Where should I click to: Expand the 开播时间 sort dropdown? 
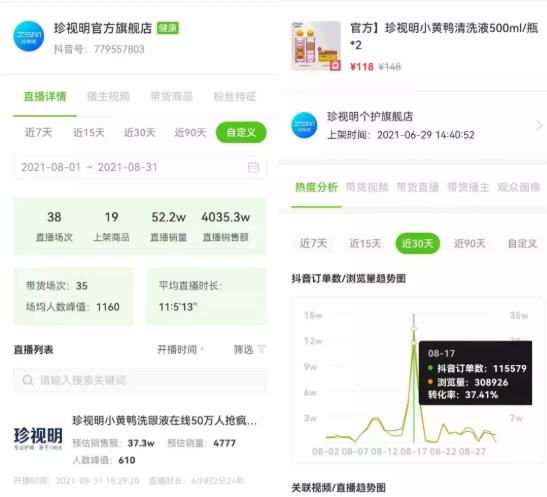[x=180, y=349]
